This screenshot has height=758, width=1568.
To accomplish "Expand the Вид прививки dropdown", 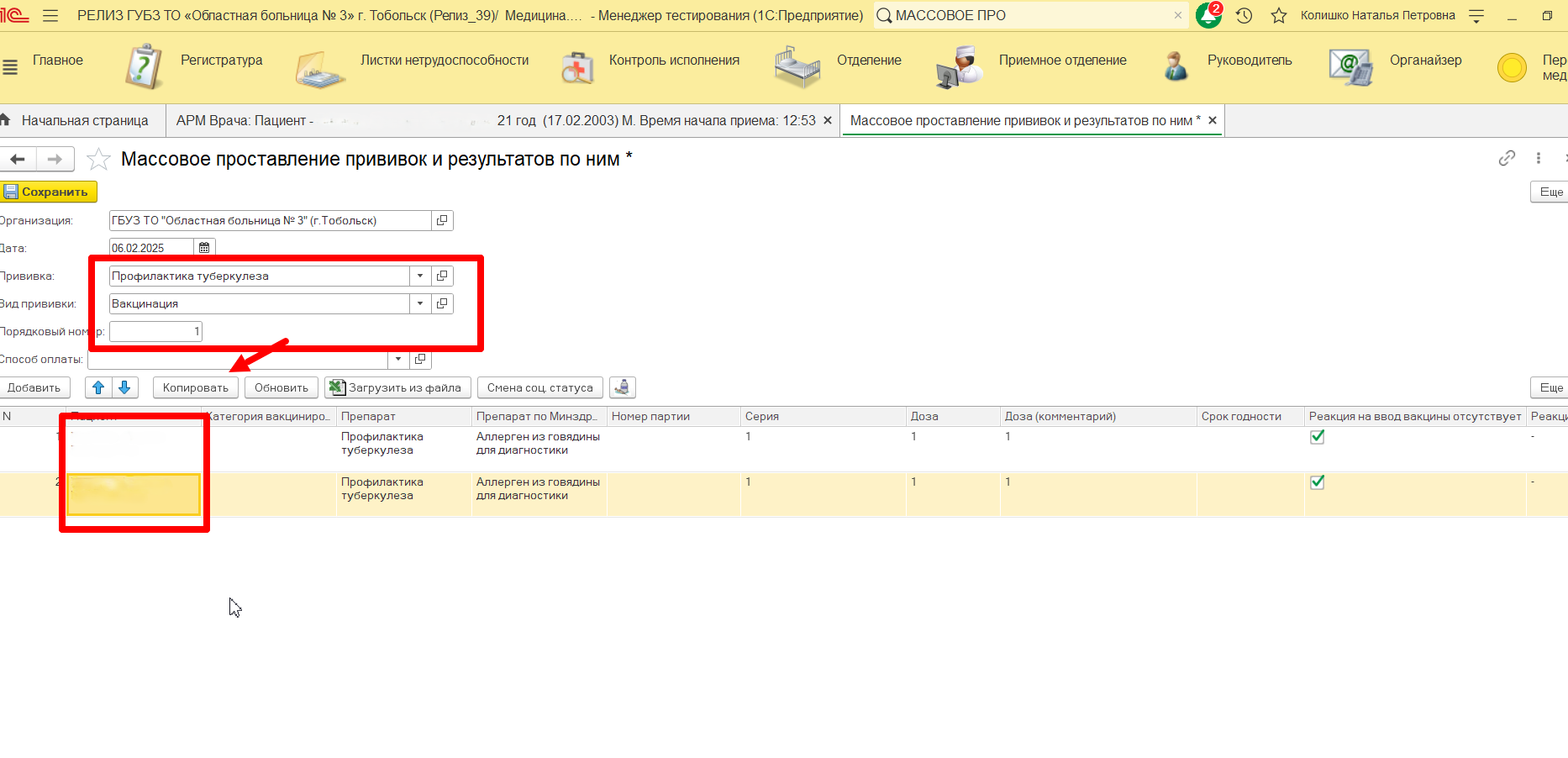I will [420, 303].
